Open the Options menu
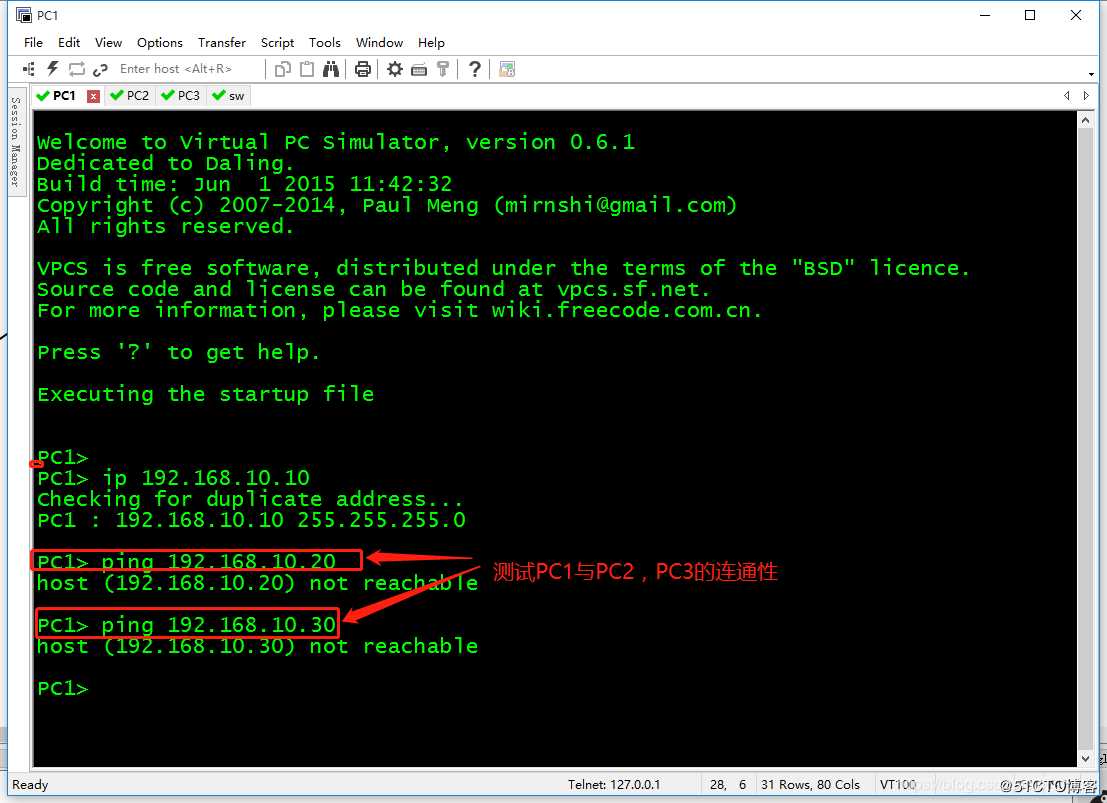1107x803 pixels. coord(160,42)
